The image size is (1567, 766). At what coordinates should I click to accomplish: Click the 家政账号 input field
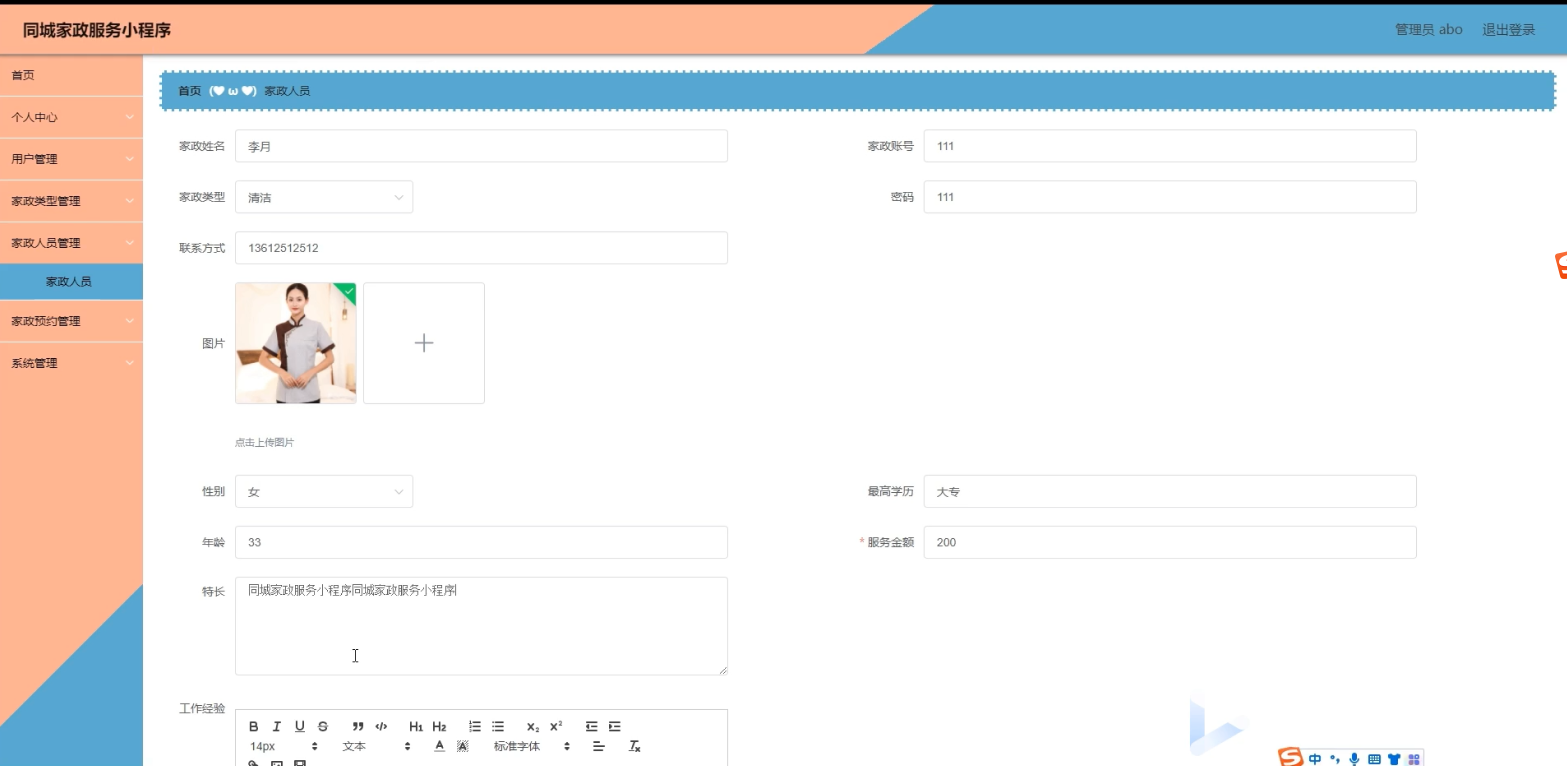pyautogui.click(x=1170, y=146)
